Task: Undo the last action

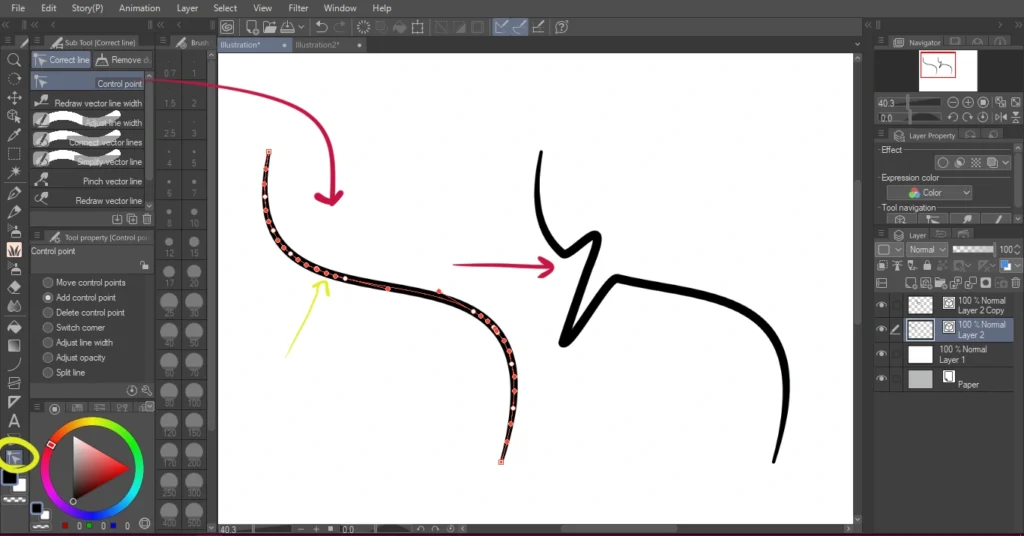Action: point(321,27)
